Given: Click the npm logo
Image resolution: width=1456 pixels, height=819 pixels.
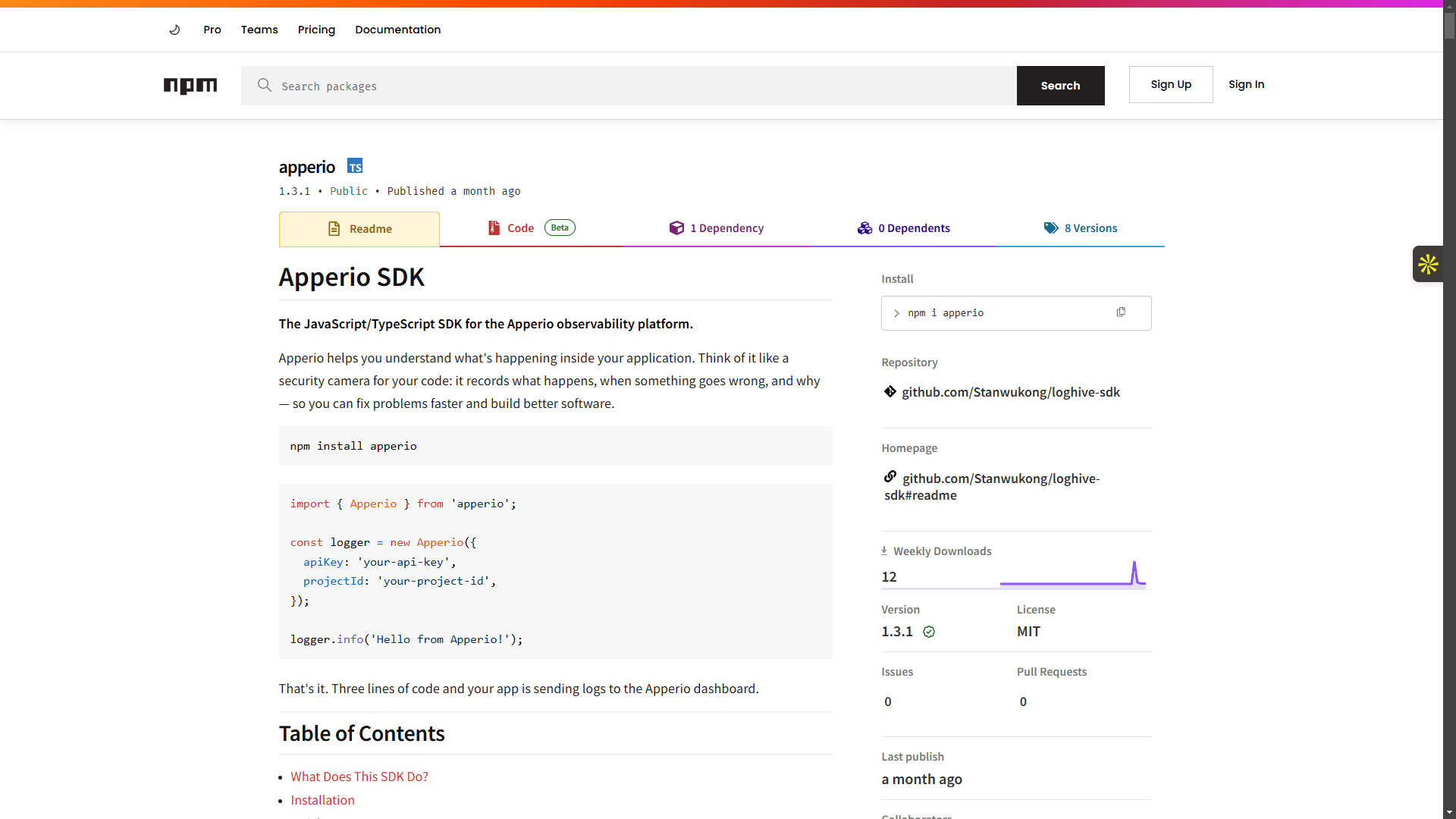Looking at the screenshot, I should 190,86.
